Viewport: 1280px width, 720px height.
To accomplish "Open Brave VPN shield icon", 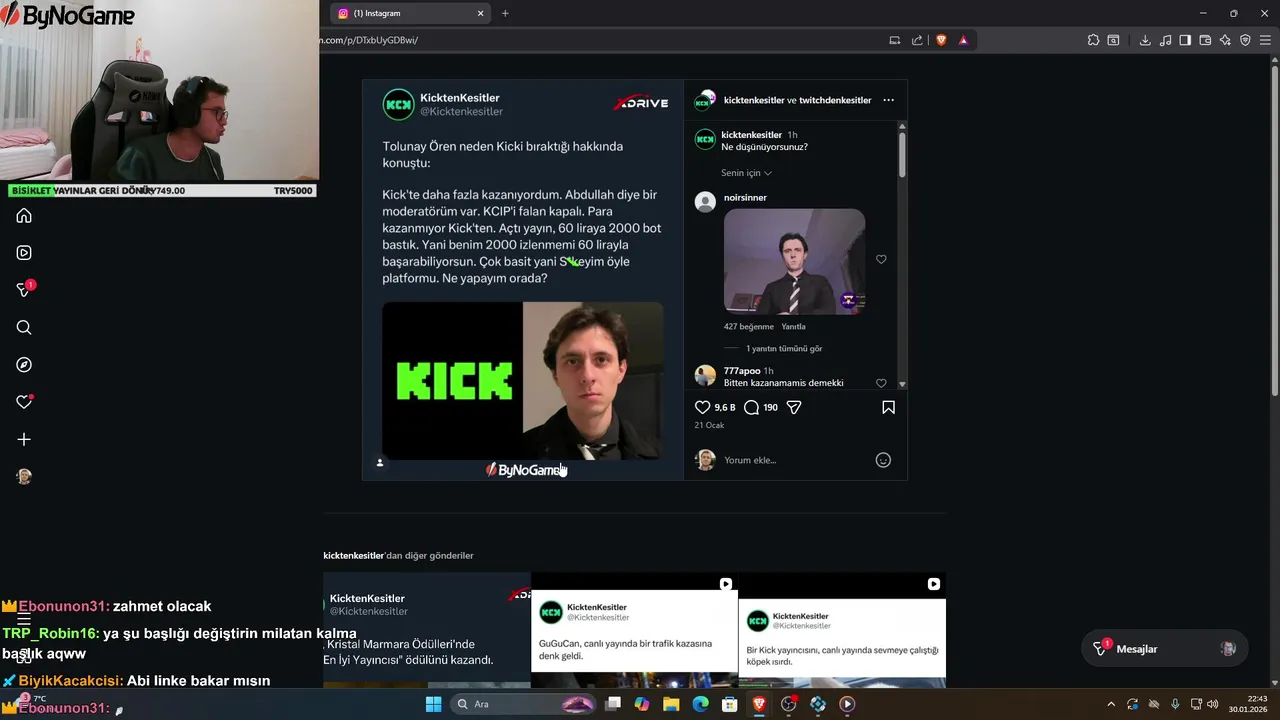I will (1245, 40).
